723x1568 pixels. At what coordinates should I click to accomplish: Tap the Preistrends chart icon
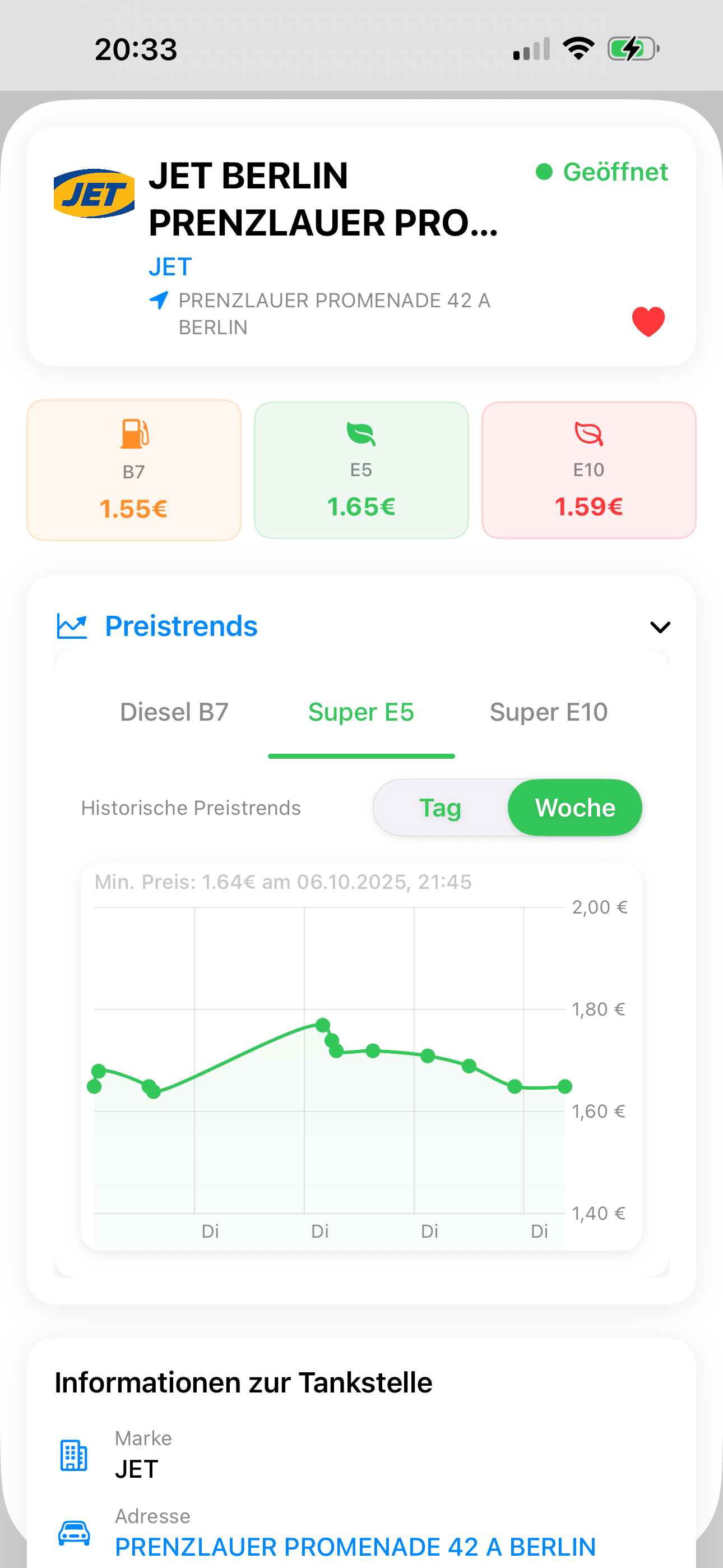click(72, 626)
